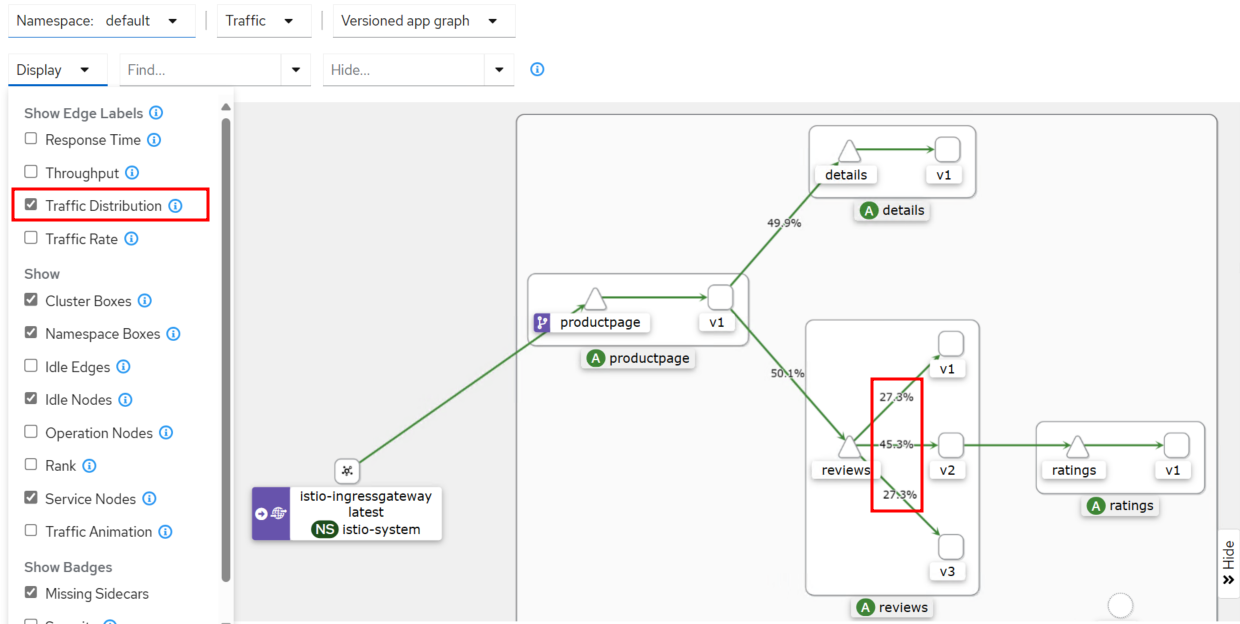Image resolution: width=1240 pixels, height=624 pixels.
Task: Click the purple istio-ingressgateway gateway icon
Action: tap(271, 513)
